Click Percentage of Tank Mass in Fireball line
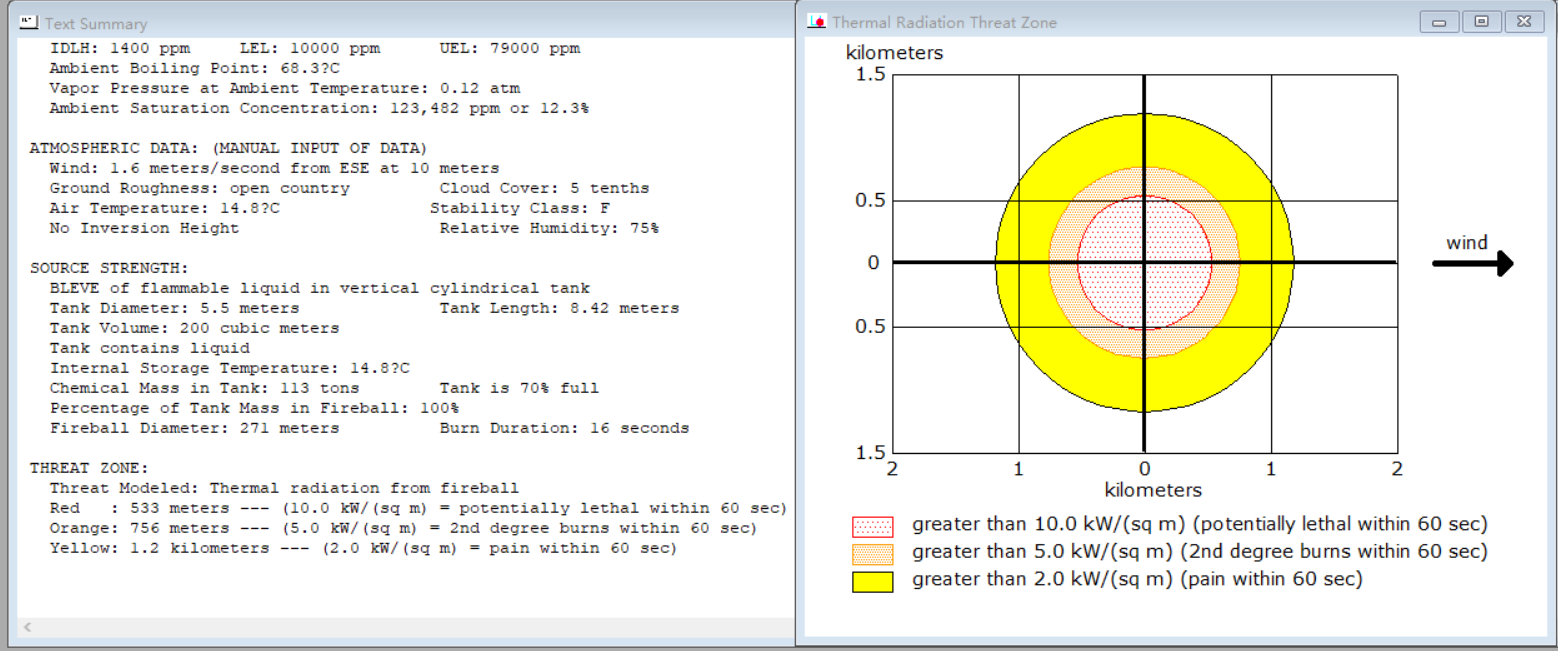Screen dimensions: 1558x651 254,408
